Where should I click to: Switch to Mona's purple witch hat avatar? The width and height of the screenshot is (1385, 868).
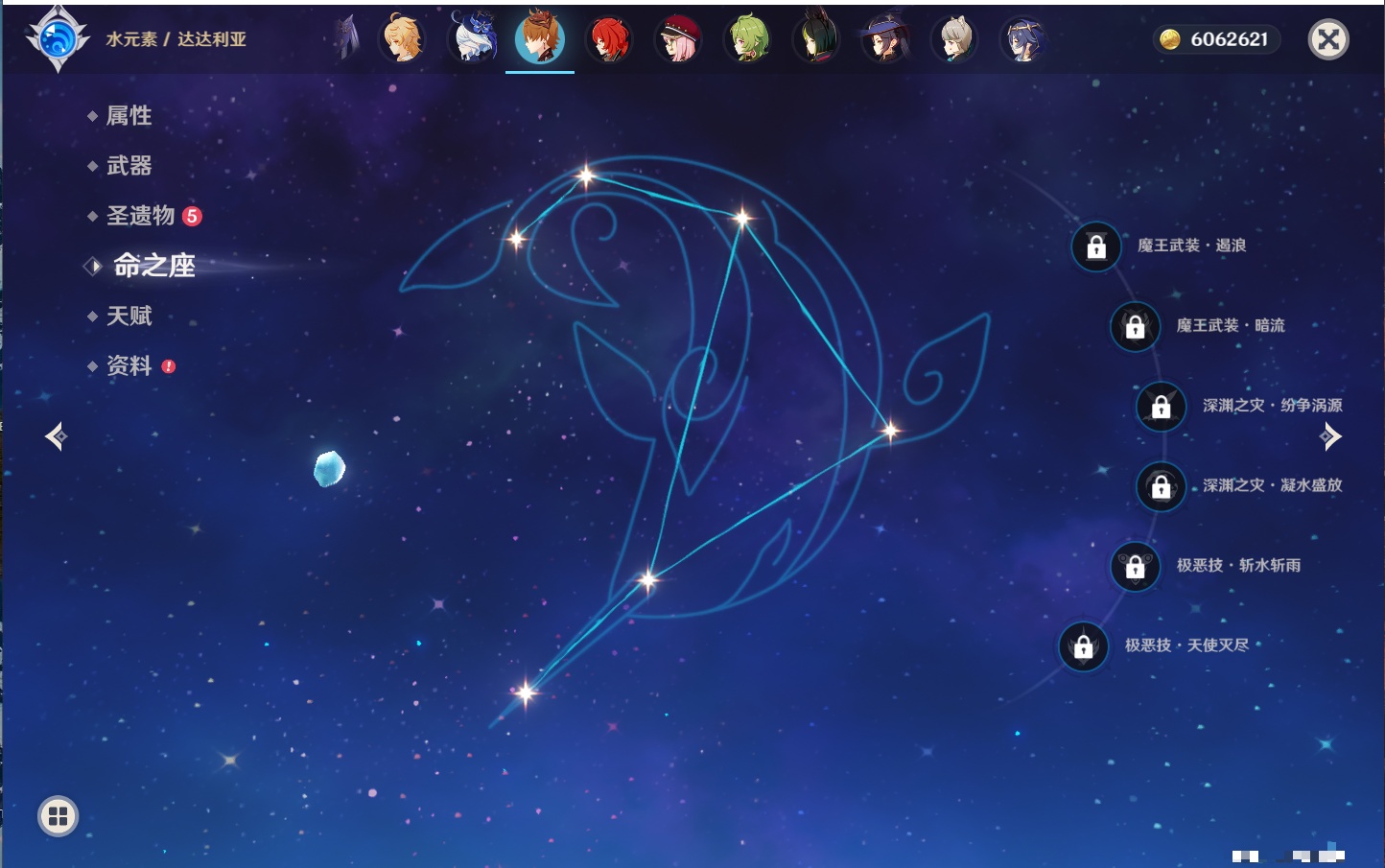[x=885, y=39]
